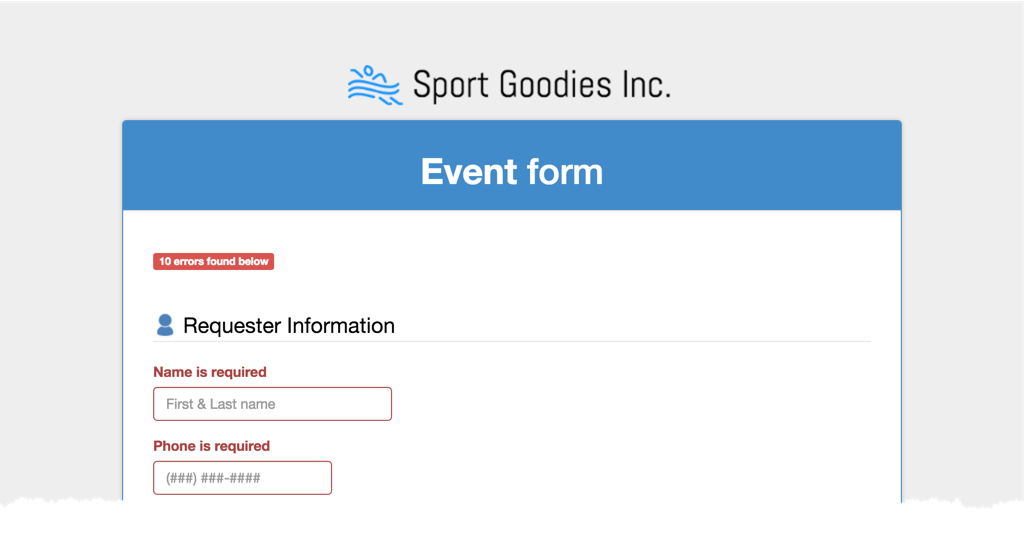Click the word "form" in the blue header
This screenshot has width=1025, height=533.
[x=562, y=172]
